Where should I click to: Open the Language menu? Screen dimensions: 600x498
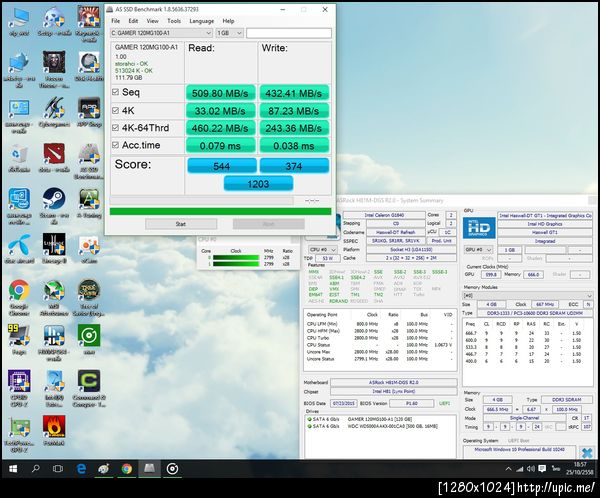[x=201, y=20]
